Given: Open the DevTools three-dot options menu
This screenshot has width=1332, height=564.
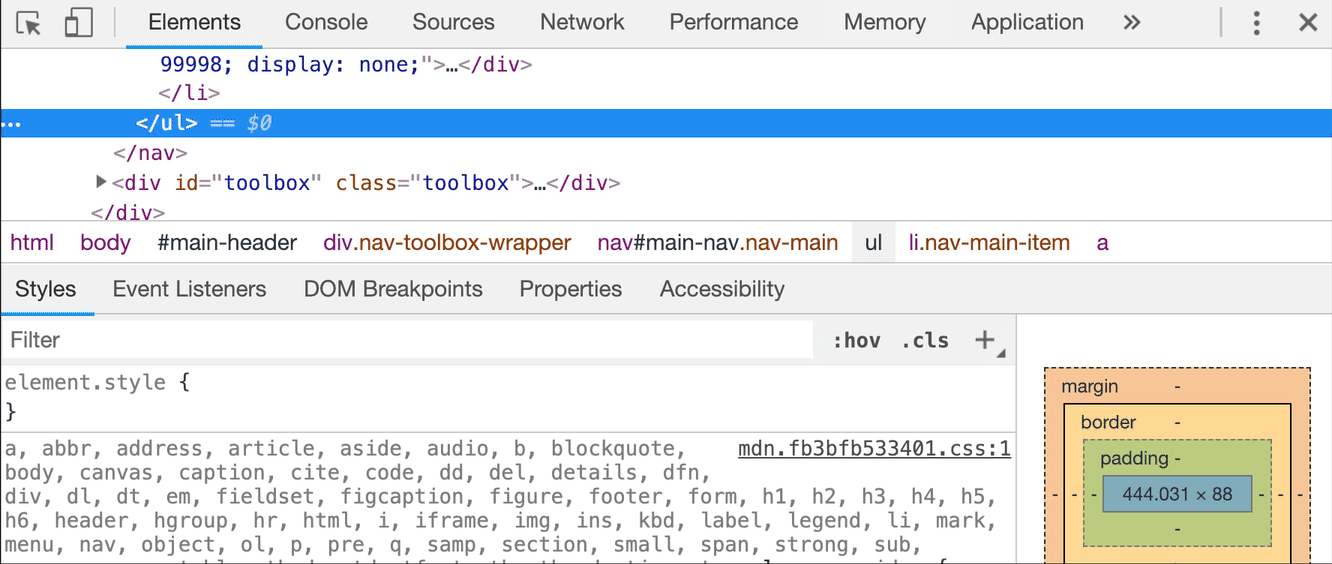Looking at the screenshot, I should 1257,23.
